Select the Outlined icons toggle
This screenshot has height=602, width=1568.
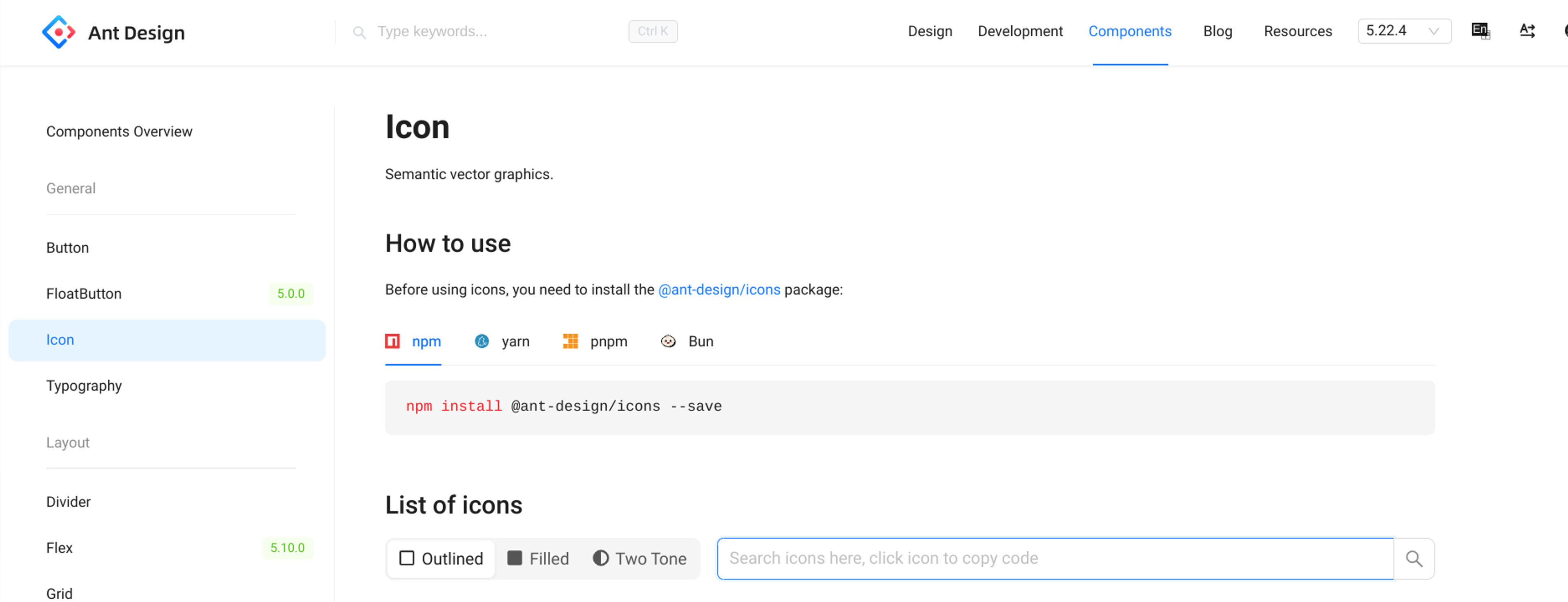point(441,558)
